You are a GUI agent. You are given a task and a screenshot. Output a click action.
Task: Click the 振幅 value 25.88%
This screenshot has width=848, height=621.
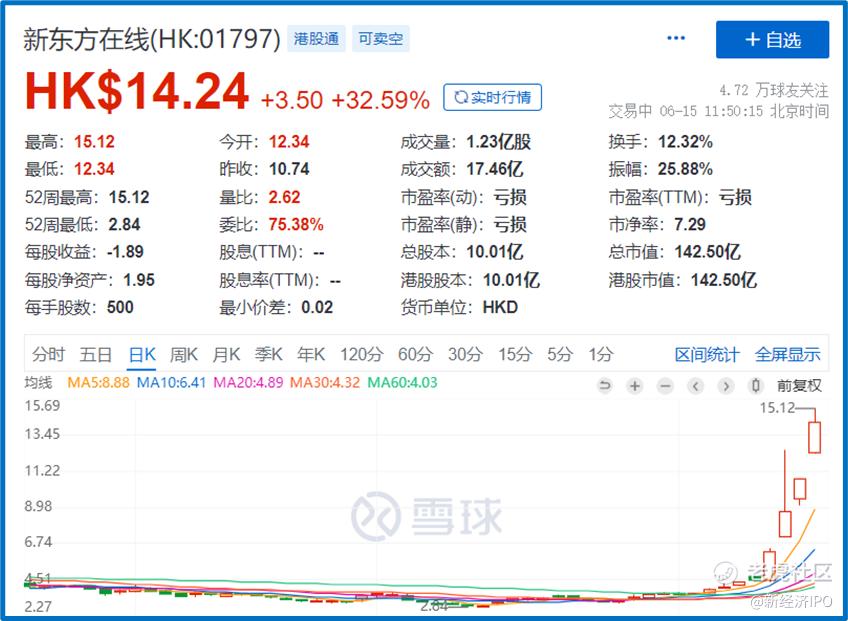pos(685,169)
